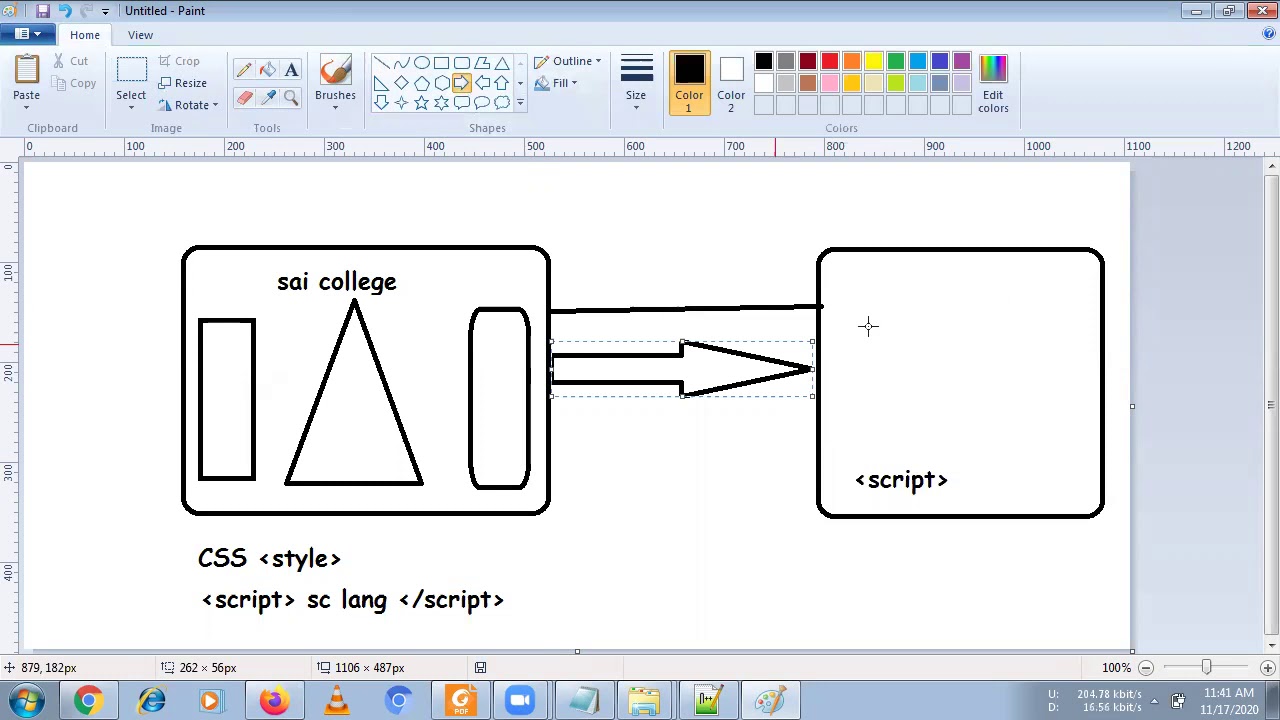
Task: Expand the Select dropdown arrow
Action: 131,108
